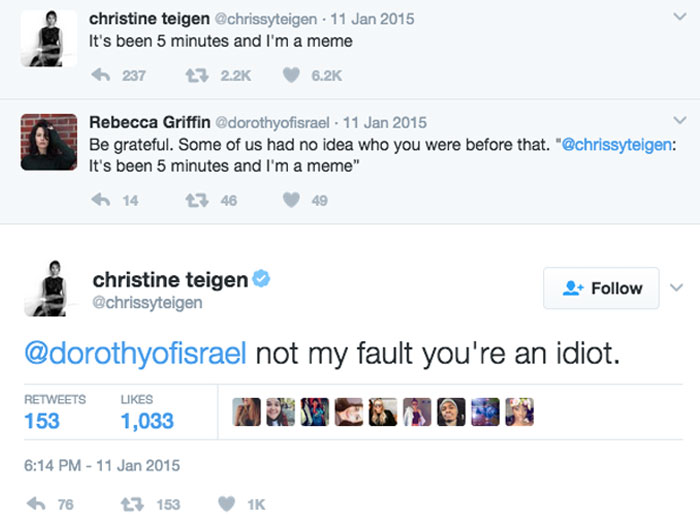Retweet the main tweet with 153 retweets
Screen dimensions: 700x518
click(x=130, y=504)
